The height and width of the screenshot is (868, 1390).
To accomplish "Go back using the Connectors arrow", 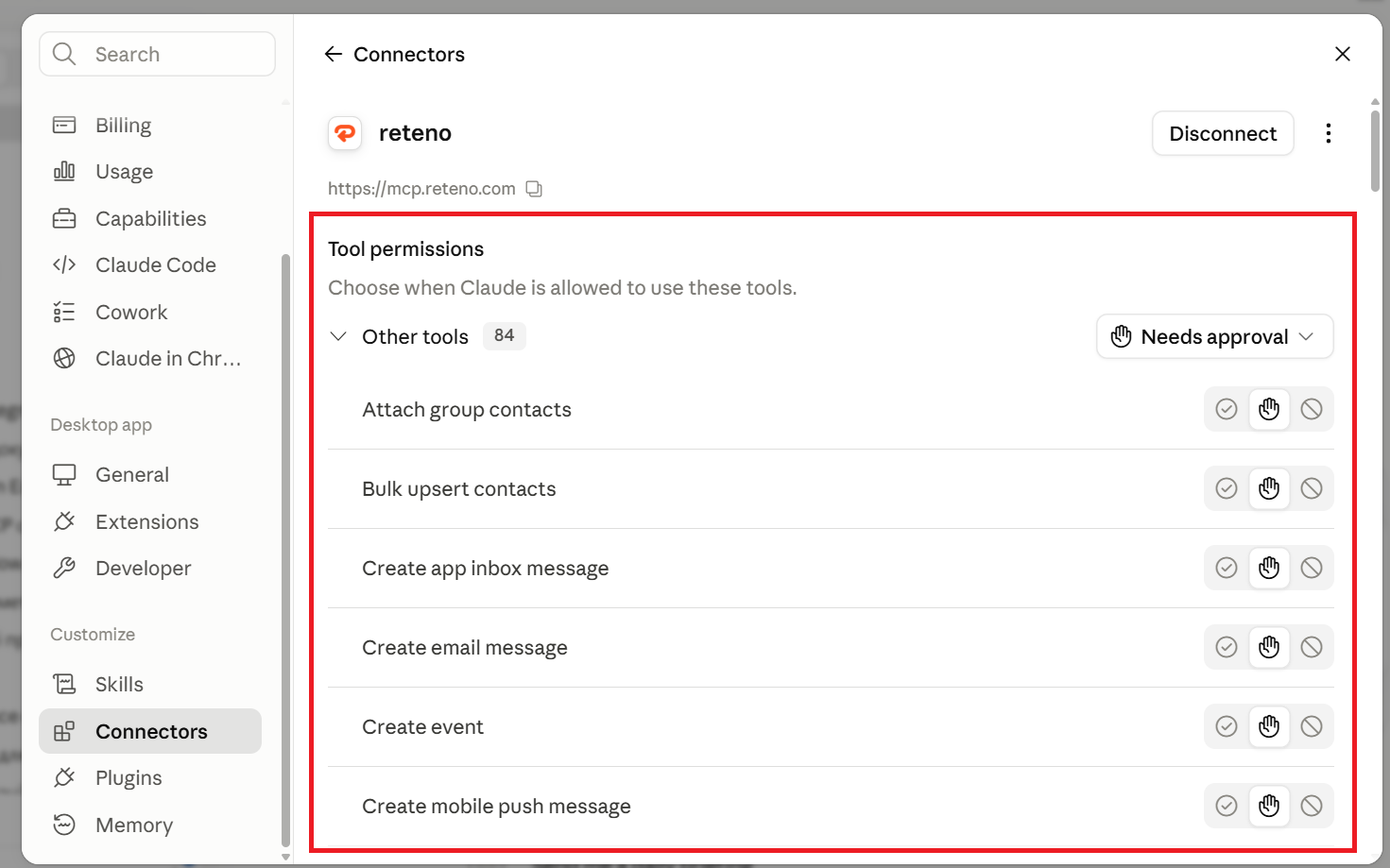I will point(333,54).
